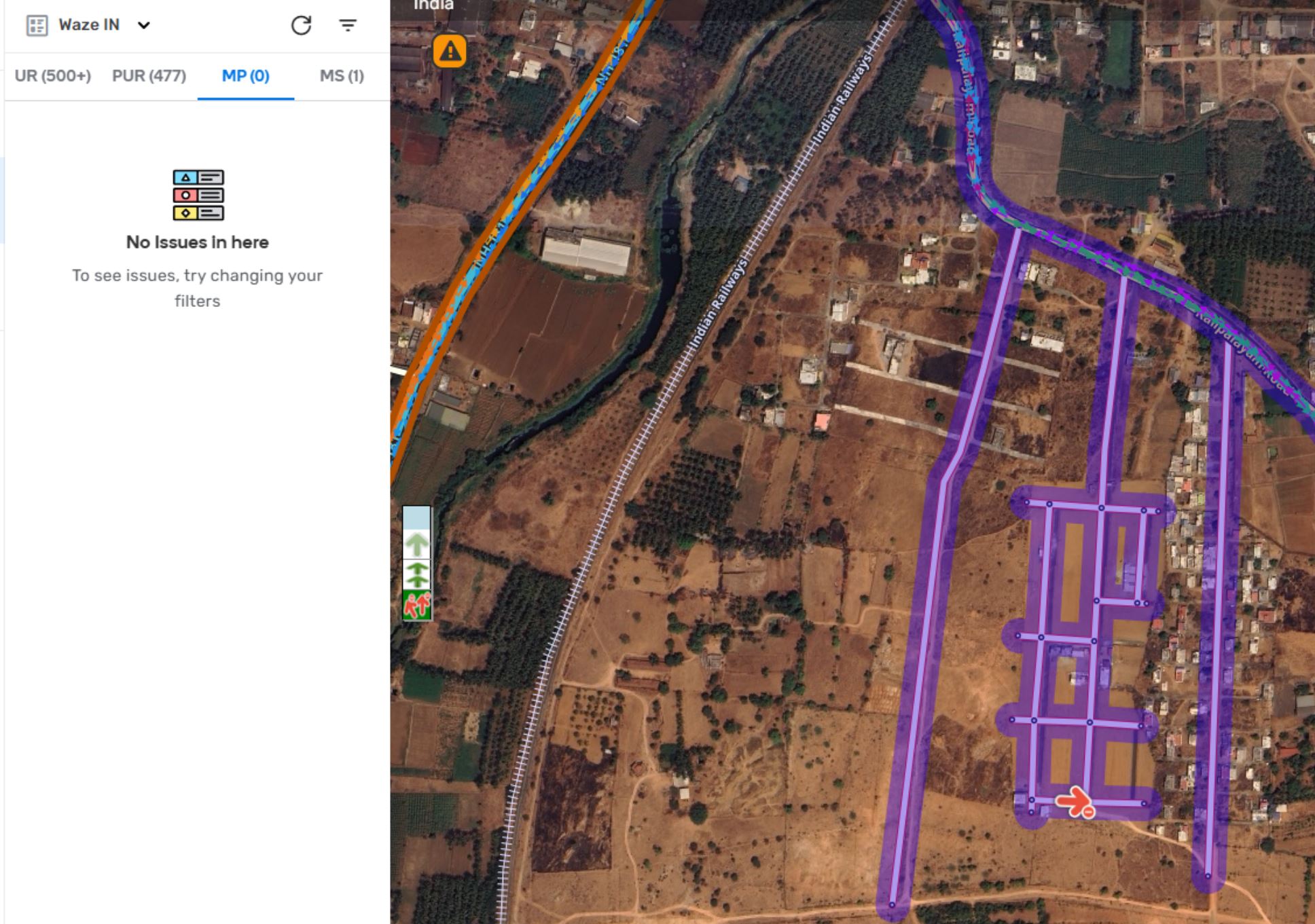Open the MS (1) tab
Viewport: 1315px width, 924px height.
[x=342, y=76]
